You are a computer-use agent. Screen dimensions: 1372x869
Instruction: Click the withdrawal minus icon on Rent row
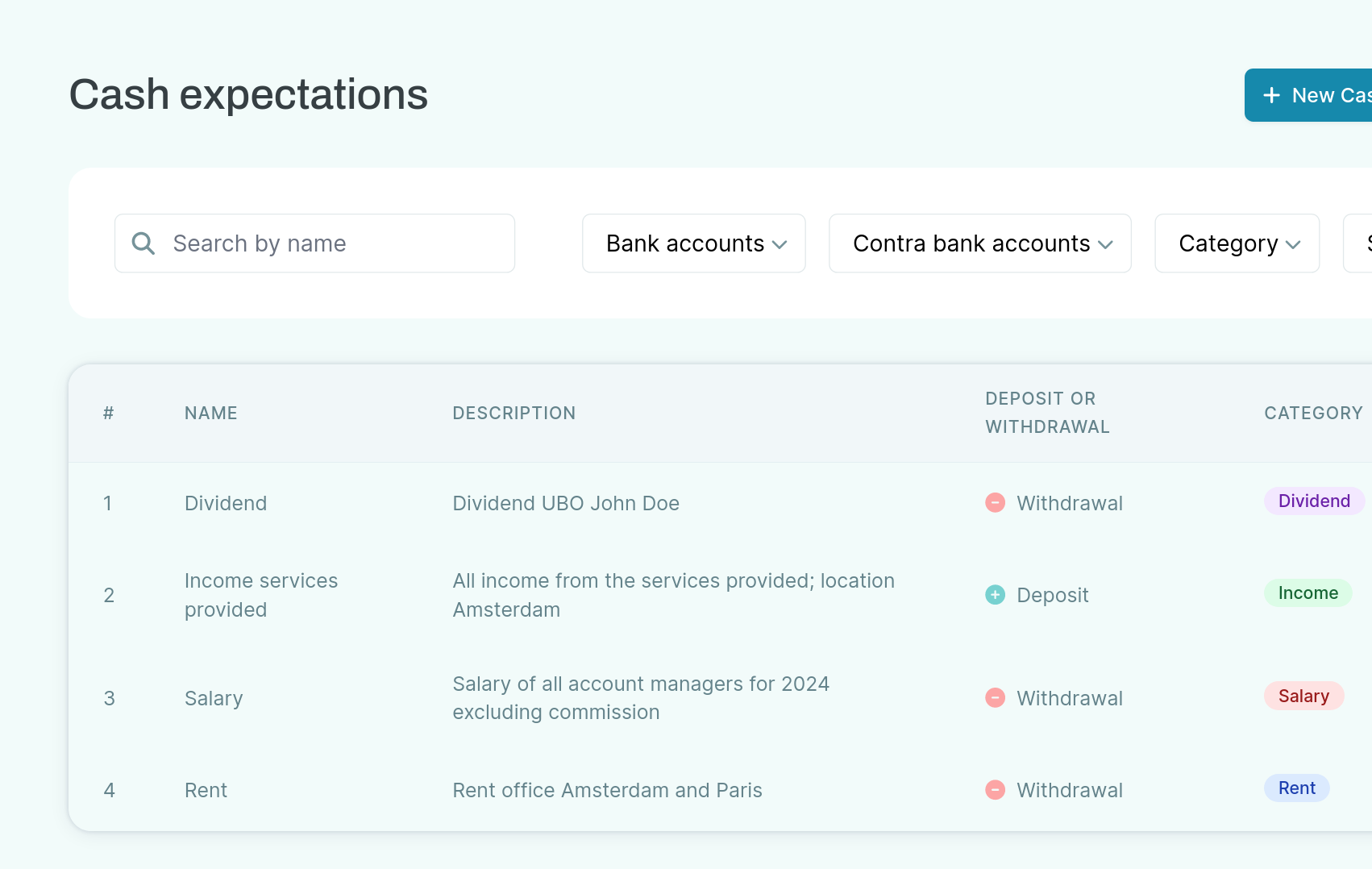point(995,790)
